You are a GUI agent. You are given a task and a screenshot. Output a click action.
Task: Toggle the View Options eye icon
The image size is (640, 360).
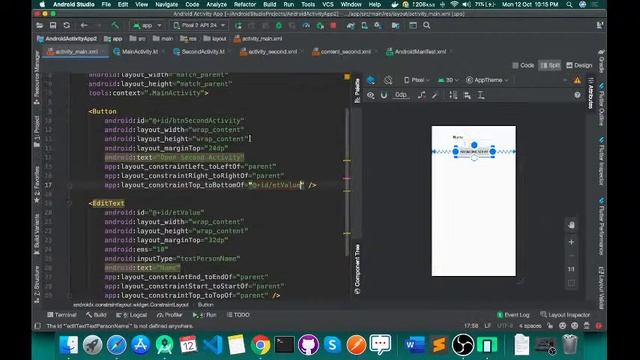point(371,95)
